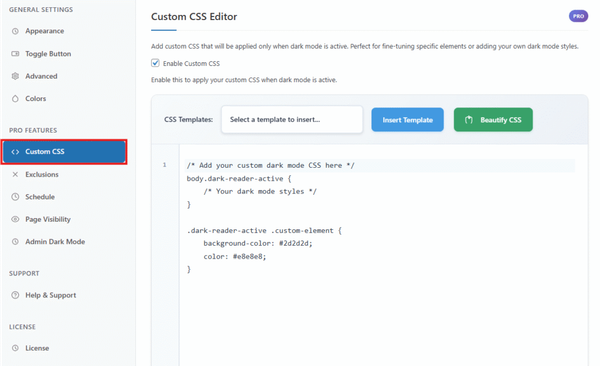Viewport: 600px width, 366px height.
Task: Go to Toggle Button settings
Action: tap(48, 54)
